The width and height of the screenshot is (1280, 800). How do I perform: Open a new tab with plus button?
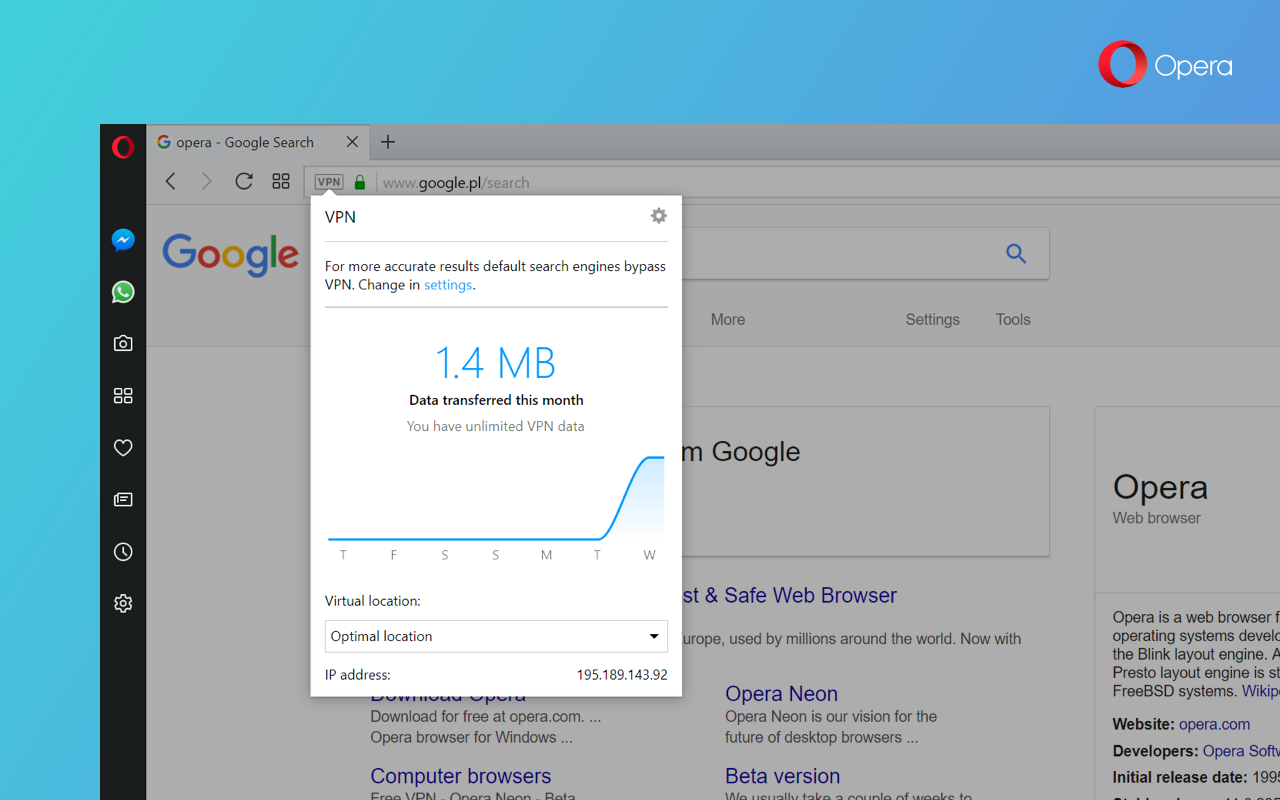[388, 142]
